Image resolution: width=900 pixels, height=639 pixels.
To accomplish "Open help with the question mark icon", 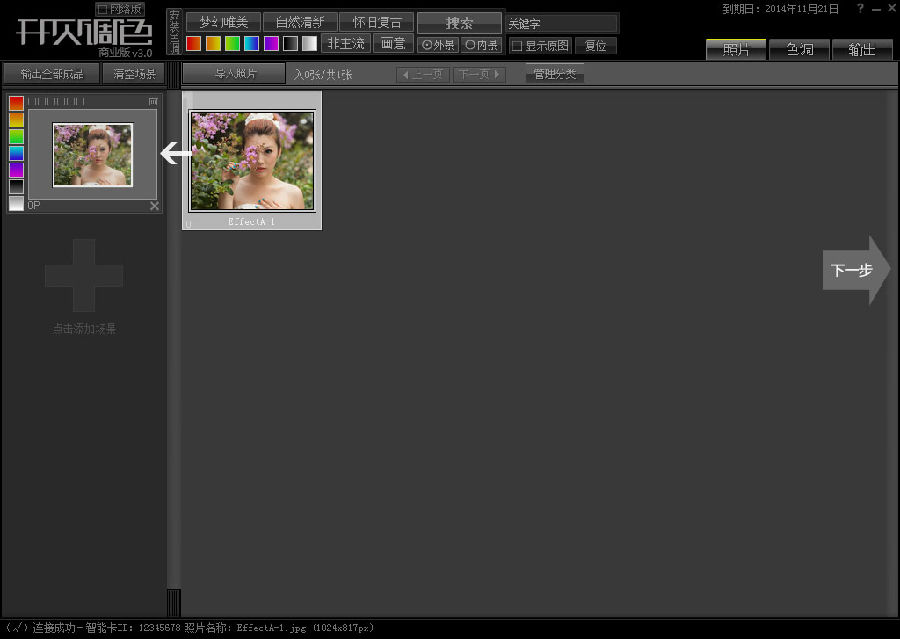I will (x=860, y=8).
